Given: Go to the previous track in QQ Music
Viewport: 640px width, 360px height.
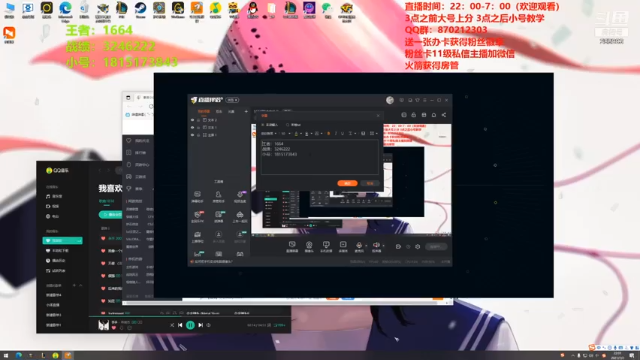Looking at the screenshot, I should pos(180,325).
